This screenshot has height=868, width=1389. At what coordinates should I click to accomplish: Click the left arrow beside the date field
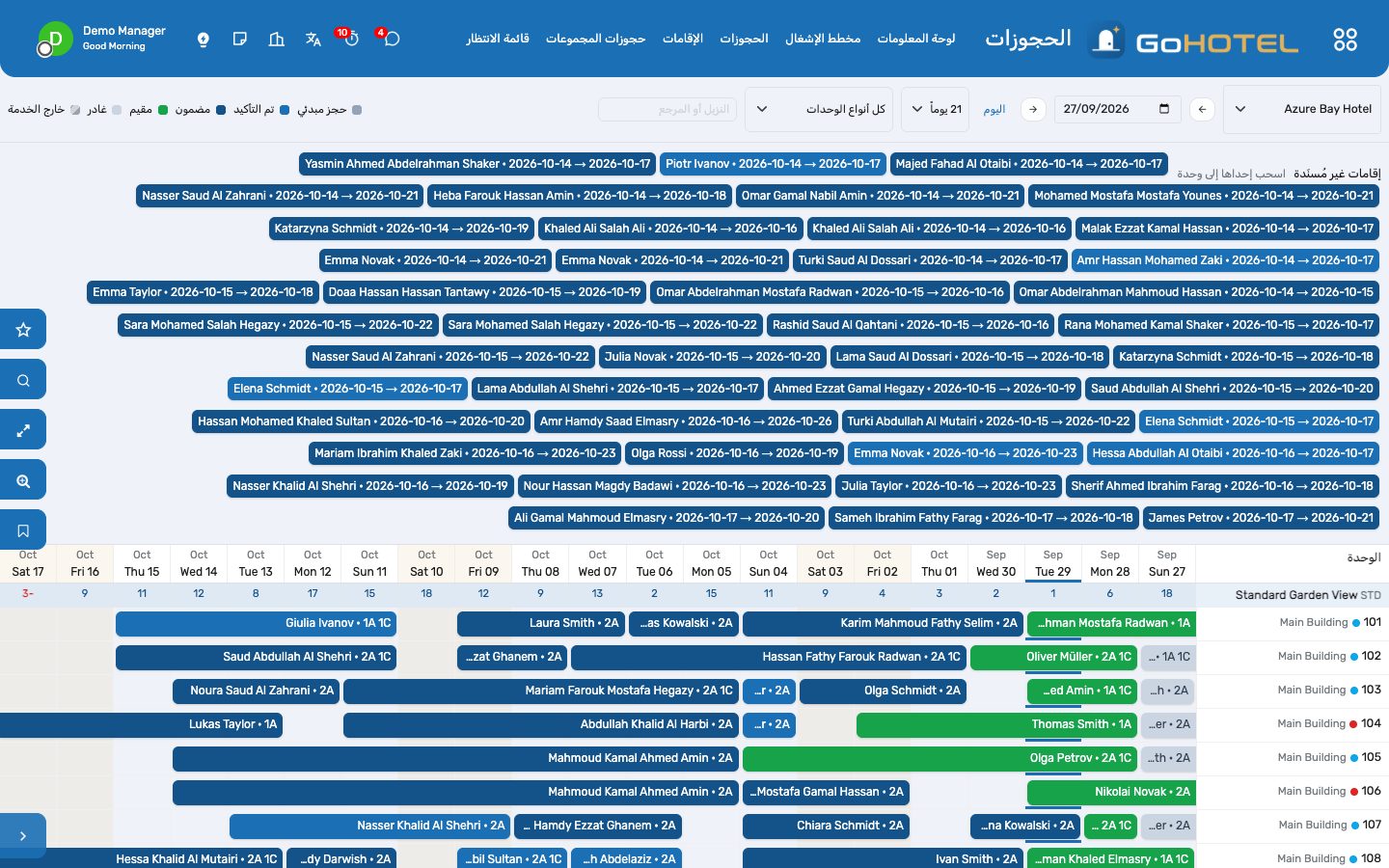(x=1202, y=109)
